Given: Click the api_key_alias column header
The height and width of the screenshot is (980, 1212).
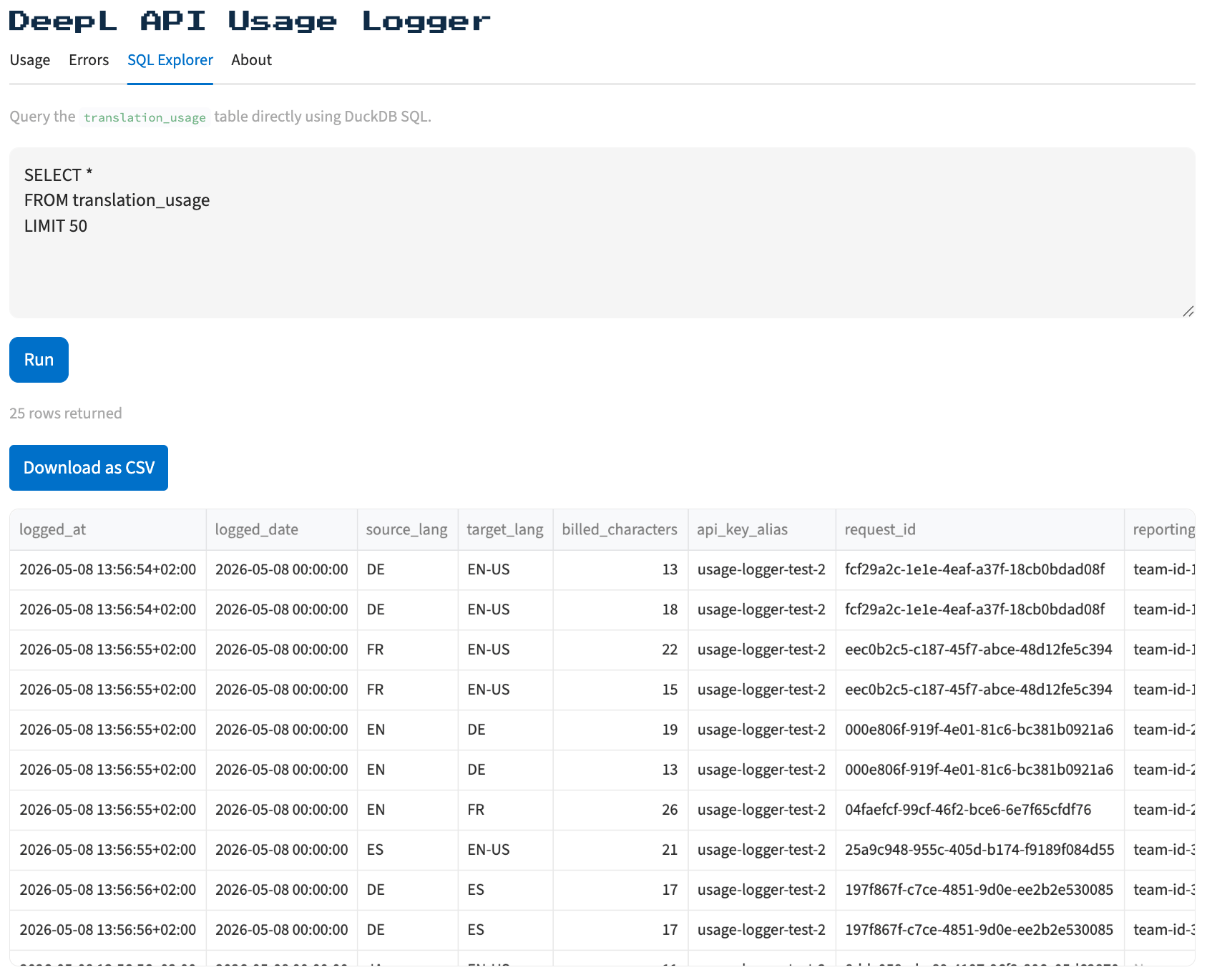Looking at the screenshot, I should tap(762, 529).
